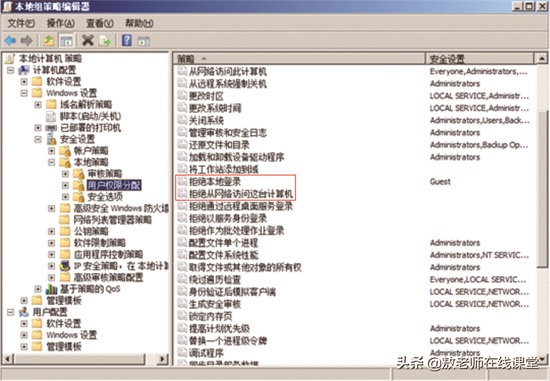This screenshot has height=381, width=550.
Task: Open the 操作(A) menu
Action: click(61, 23)
